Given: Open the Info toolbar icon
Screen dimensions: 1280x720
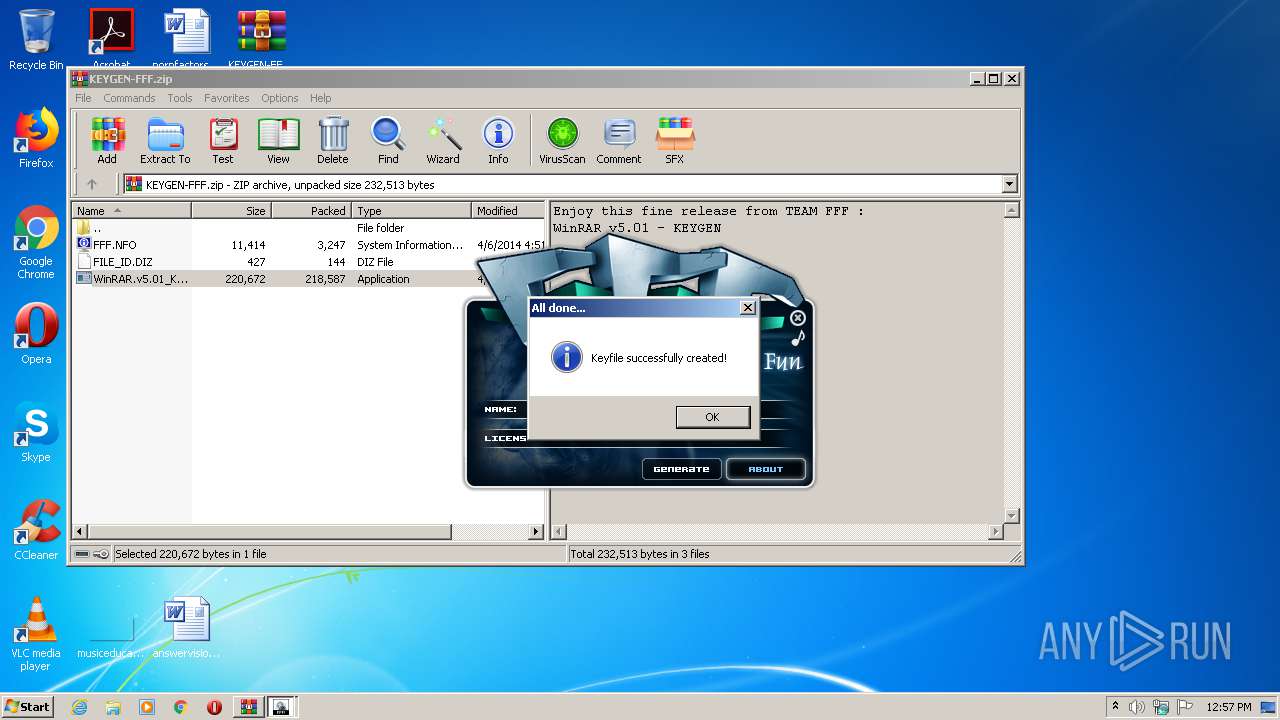Looking at the screenshot, I should [x=498, y=141].
